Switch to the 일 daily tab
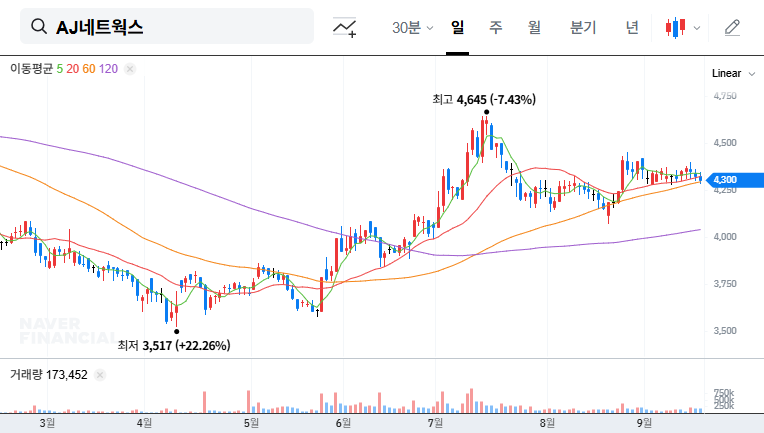This screenshot has width=764, height=433. tap(457, 27)
